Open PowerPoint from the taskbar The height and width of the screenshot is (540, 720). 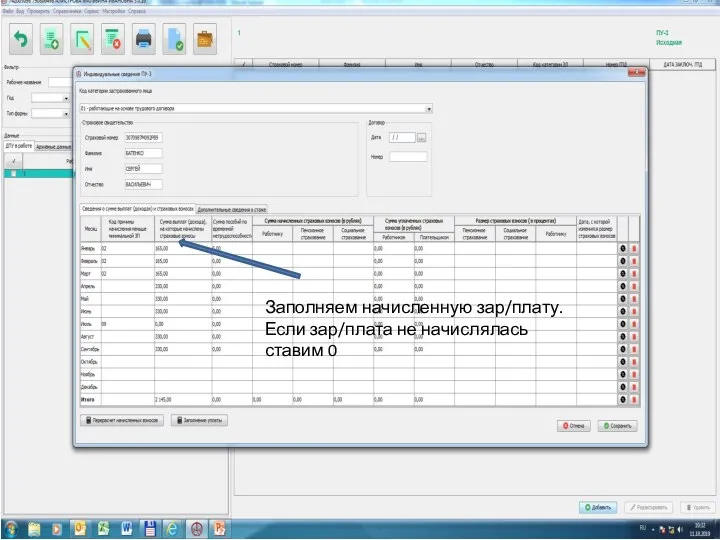pos(219,529)
